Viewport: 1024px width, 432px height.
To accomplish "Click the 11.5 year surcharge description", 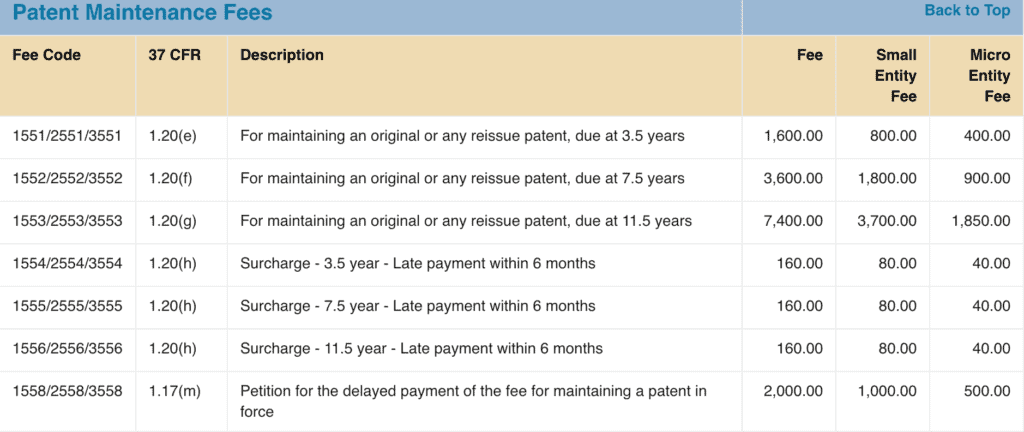I will tap(421, 348).
